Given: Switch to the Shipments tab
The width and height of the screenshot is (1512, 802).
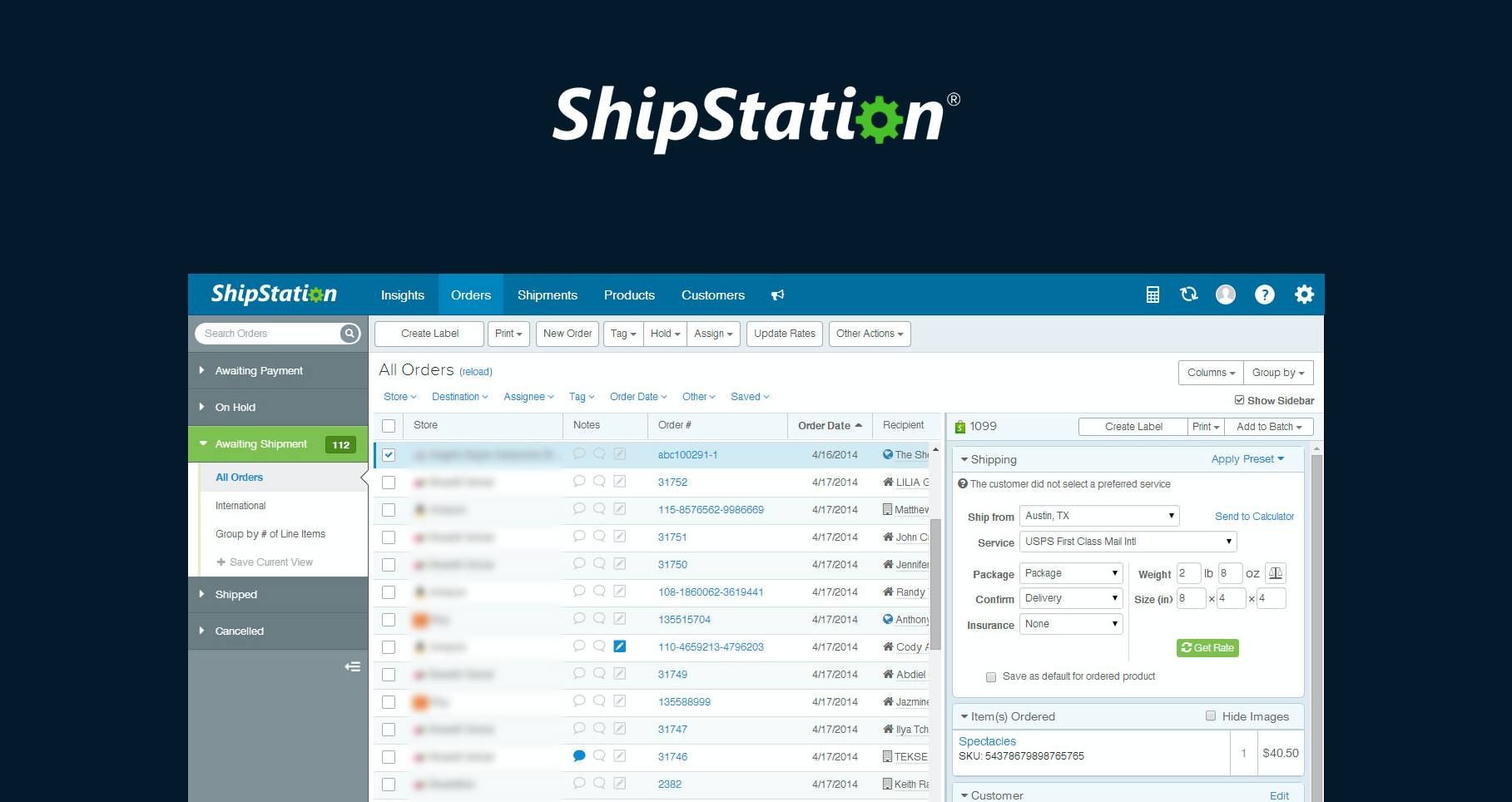Looking at the screenshot, I should click(547, 295).
